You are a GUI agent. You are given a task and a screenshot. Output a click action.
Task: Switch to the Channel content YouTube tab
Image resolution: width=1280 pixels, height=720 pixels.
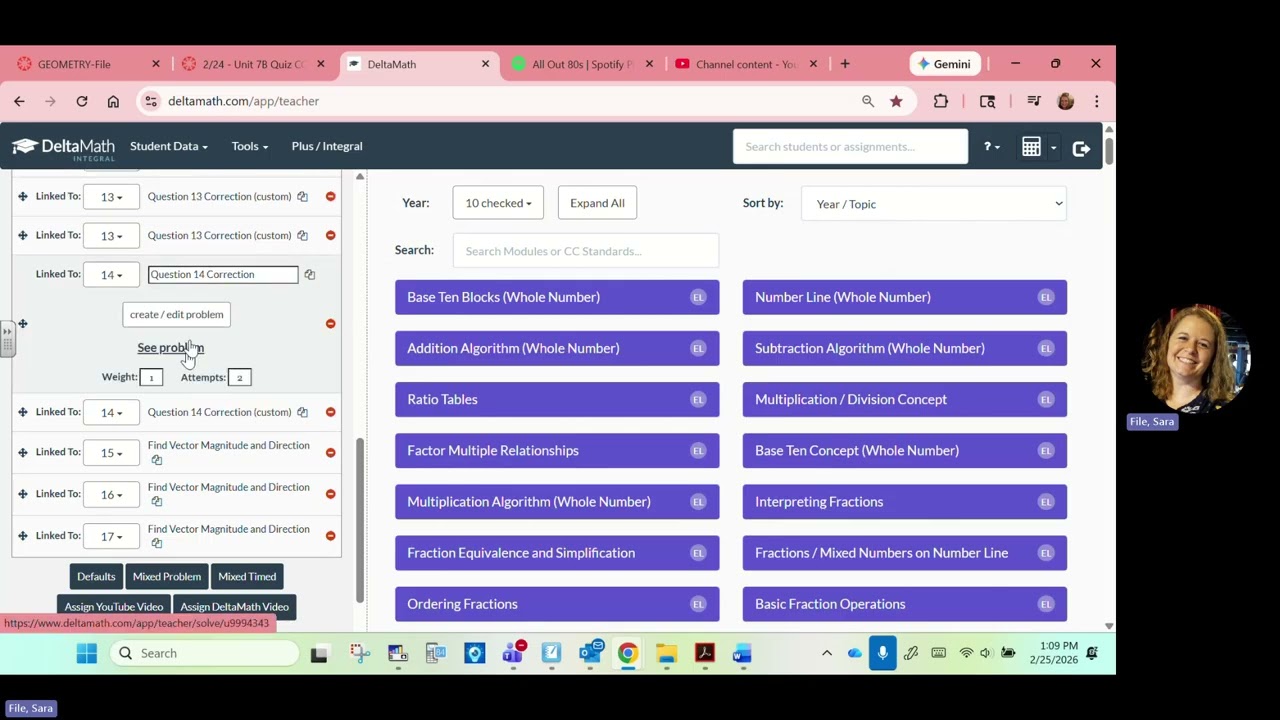pos(747,64)
